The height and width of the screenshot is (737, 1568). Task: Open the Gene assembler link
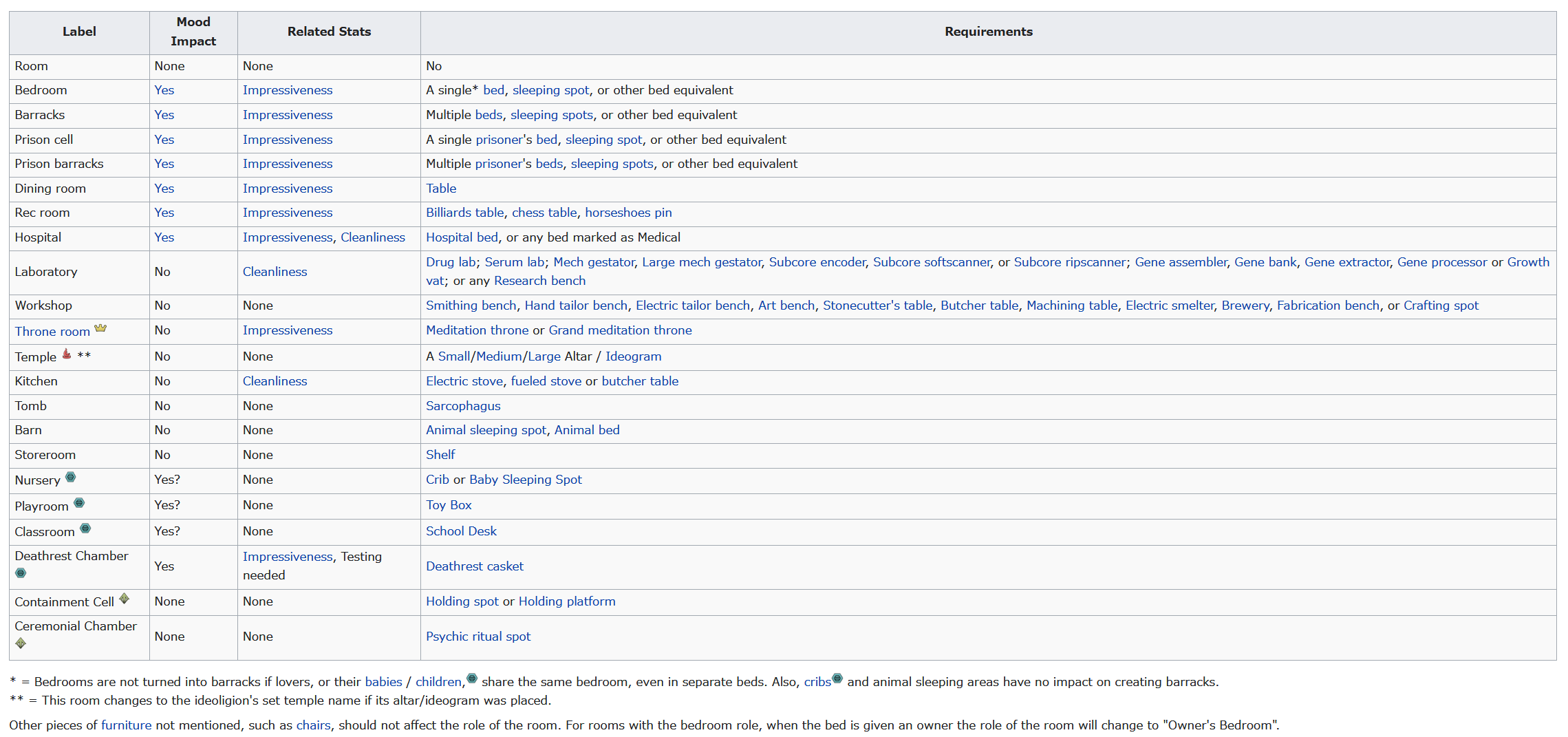pyautogui.click(x=1181, y=262)
